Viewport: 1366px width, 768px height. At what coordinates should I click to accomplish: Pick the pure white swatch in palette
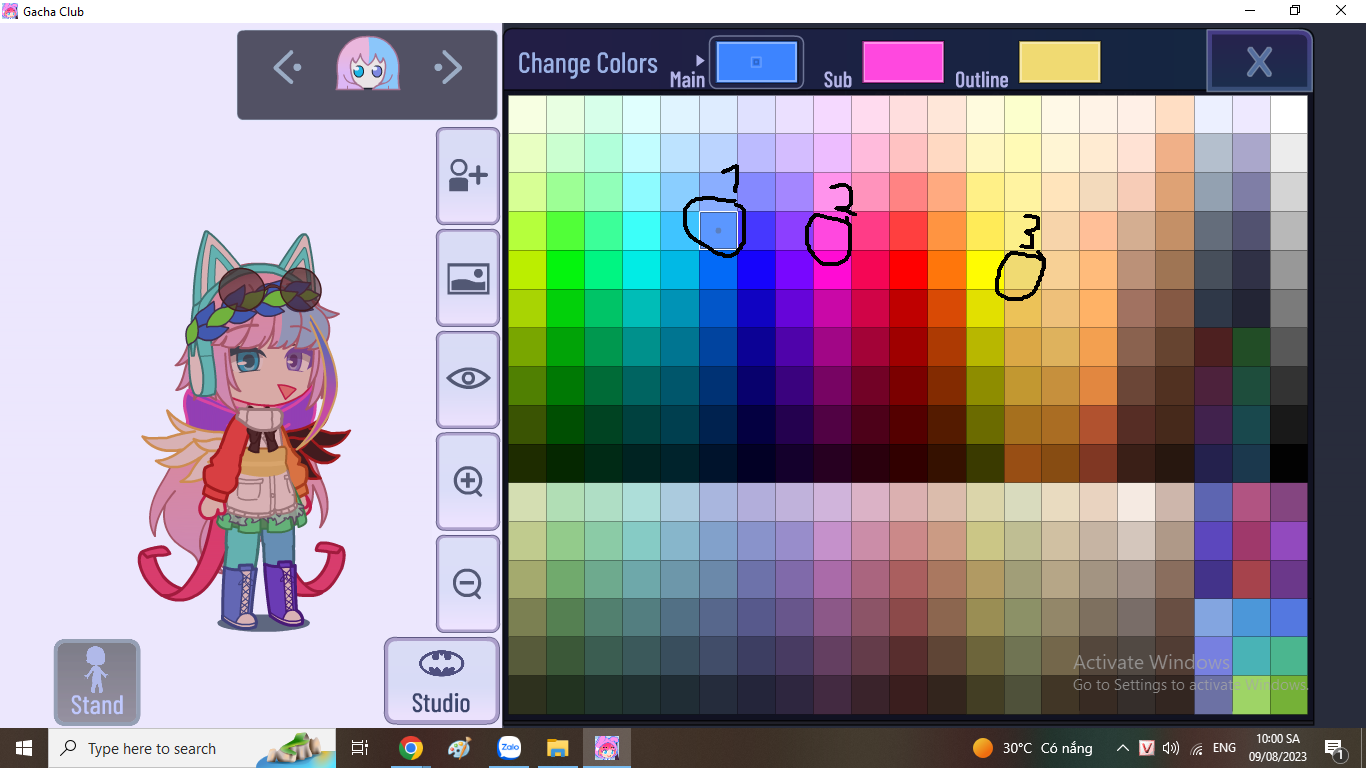[x=1289, y=114]
